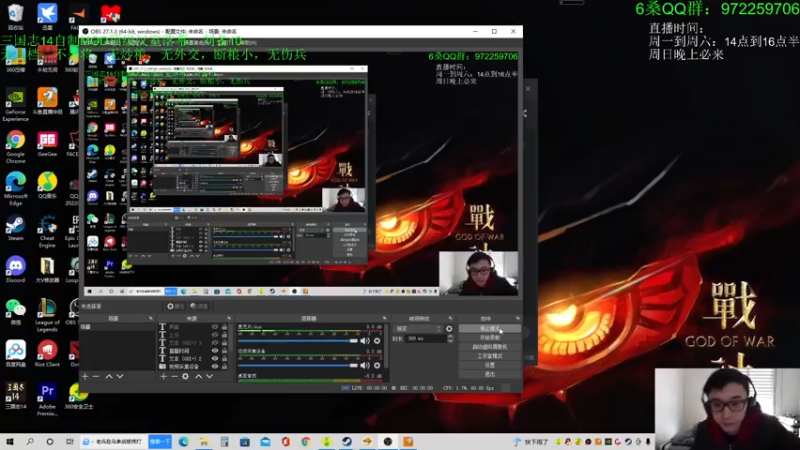Open Steam desktop shortcut
Screen dimensions: 800x450
click(x=15, y=228)
